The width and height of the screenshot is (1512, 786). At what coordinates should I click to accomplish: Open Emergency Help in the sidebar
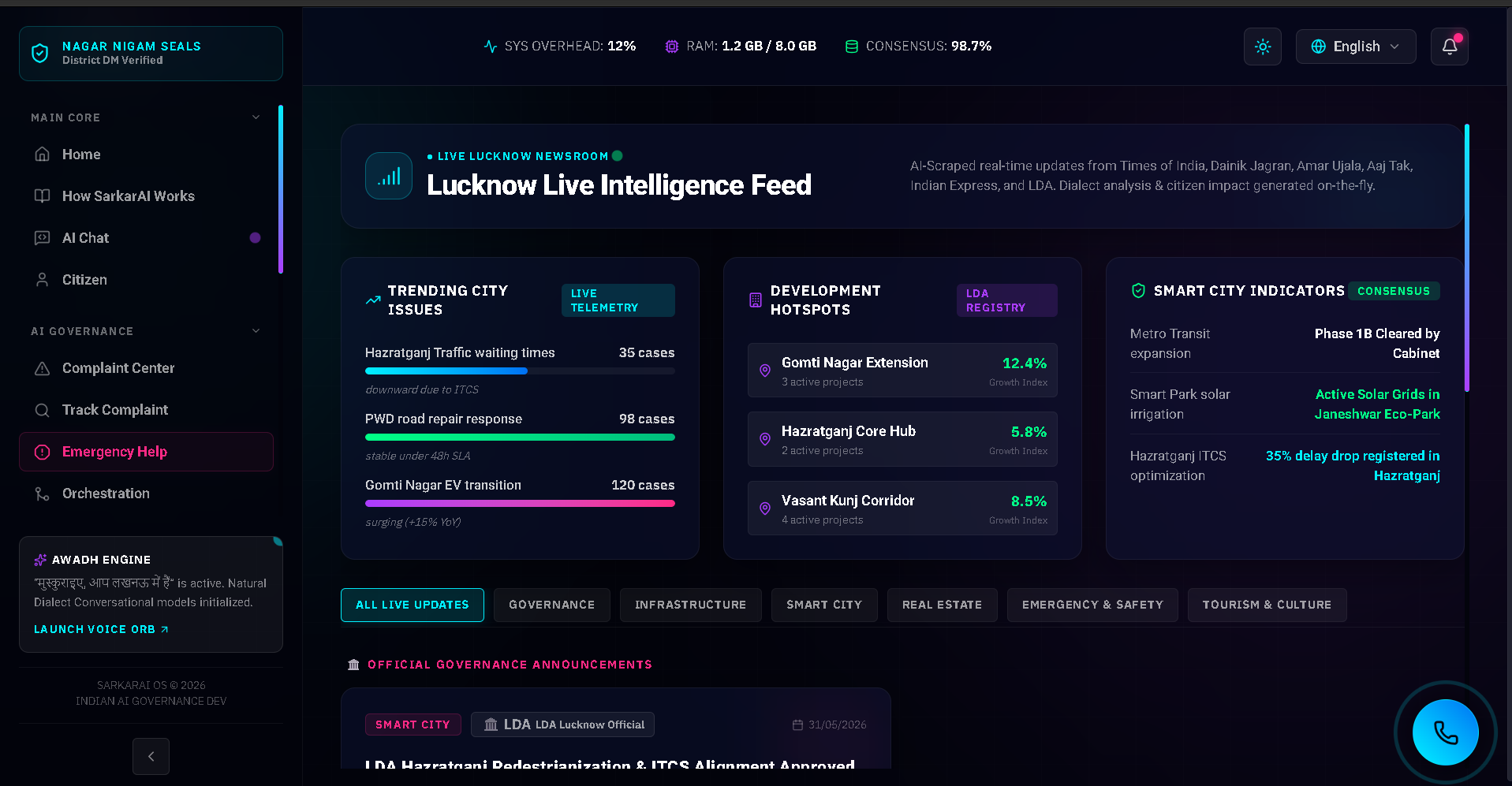pyautogui.click(x=147, y=452)
